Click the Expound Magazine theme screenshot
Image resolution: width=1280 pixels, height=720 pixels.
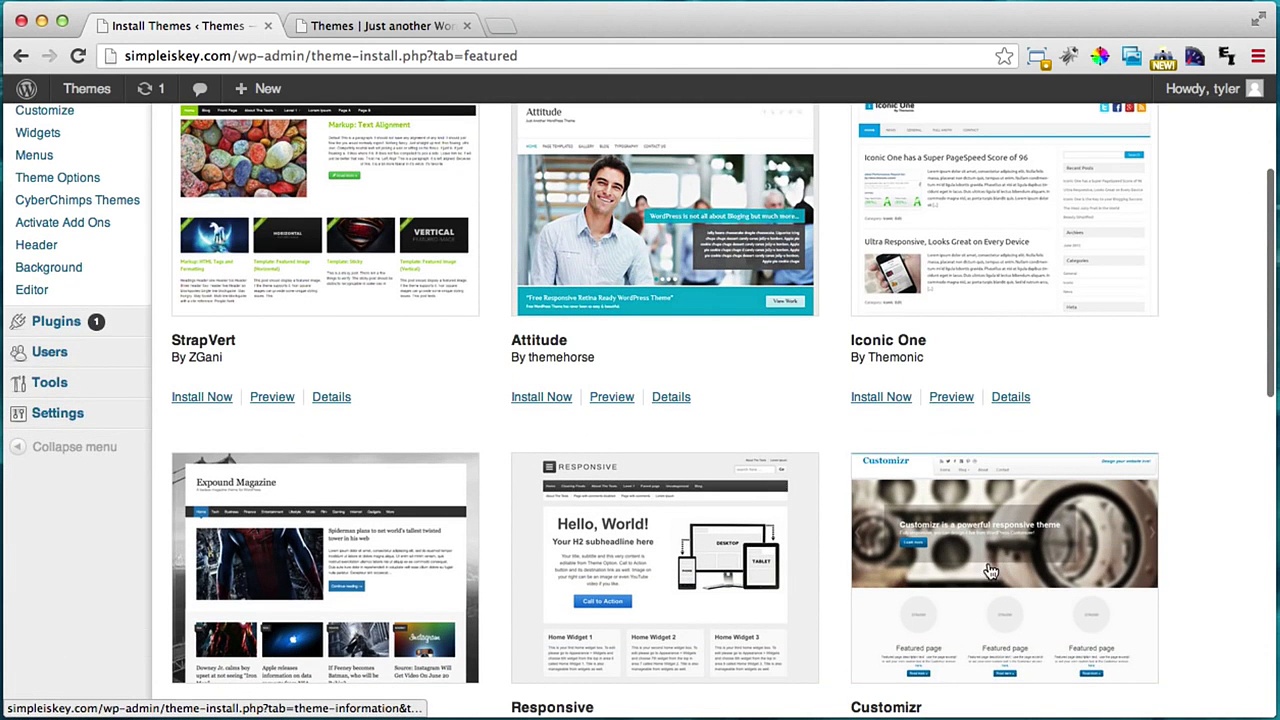point(325,568)
